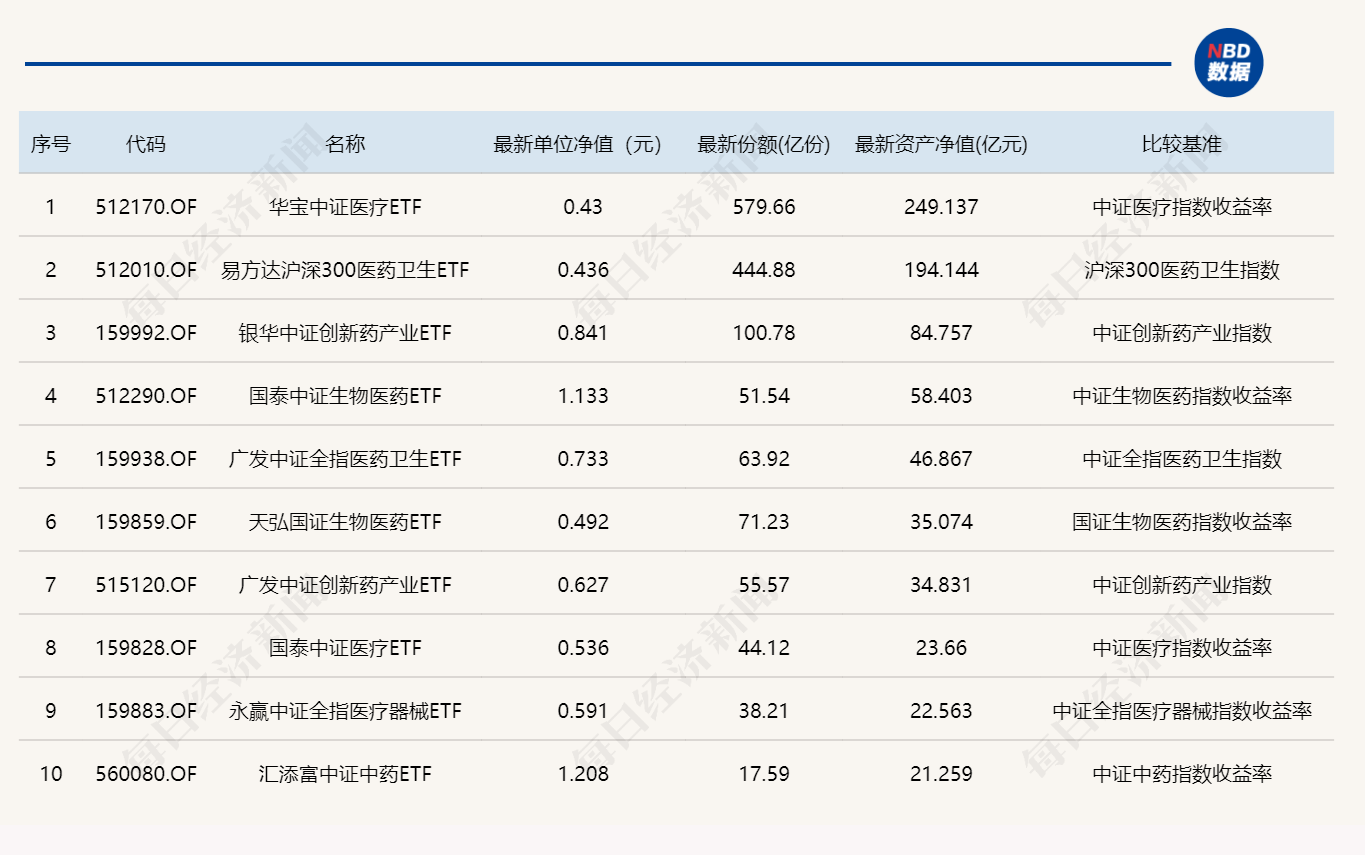Click the name 永赢中证全指医疗器械ETF
Viewport: 1365px width, 855px height.
coord(345,711)
